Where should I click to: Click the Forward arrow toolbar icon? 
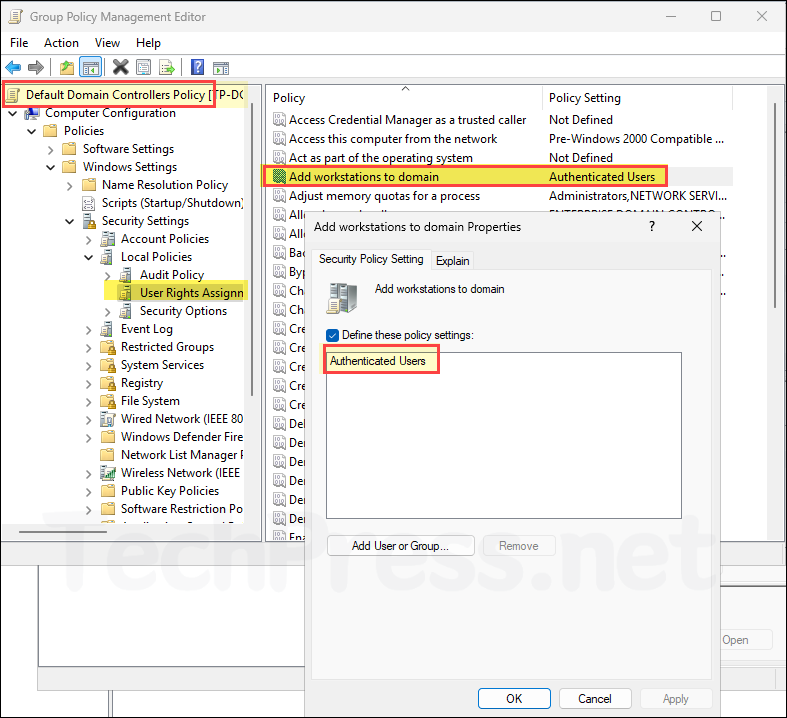36,67
